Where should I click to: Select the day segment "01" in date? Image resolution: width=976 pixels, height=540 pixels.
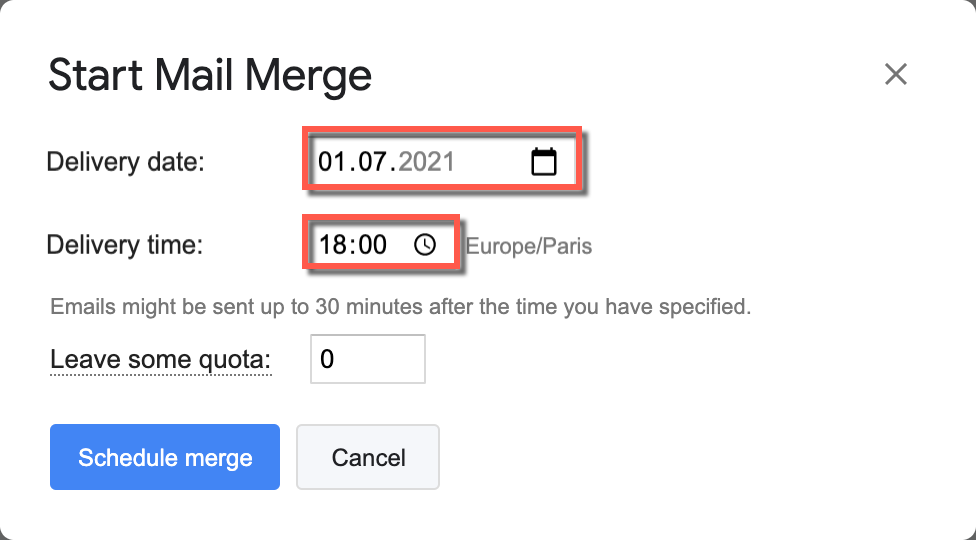click(332, 161)
